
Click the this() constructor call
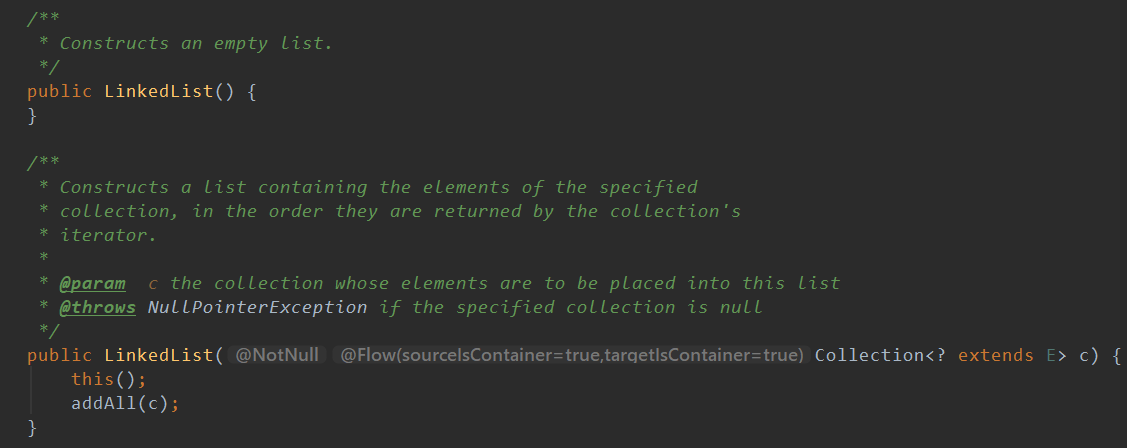[104, 379]
